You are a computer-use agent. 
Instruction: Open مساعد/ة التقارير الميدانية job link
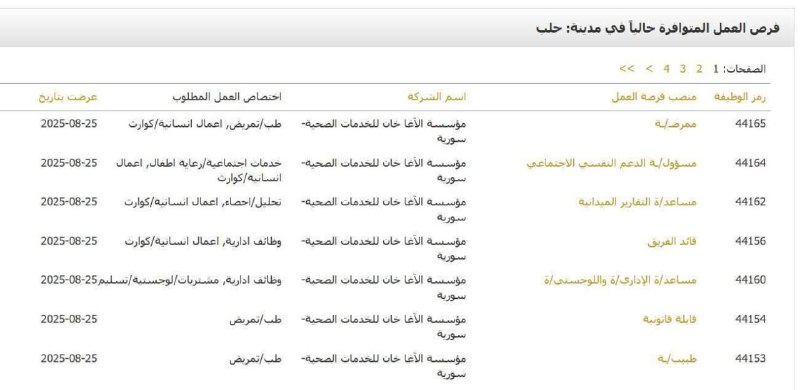637,202
